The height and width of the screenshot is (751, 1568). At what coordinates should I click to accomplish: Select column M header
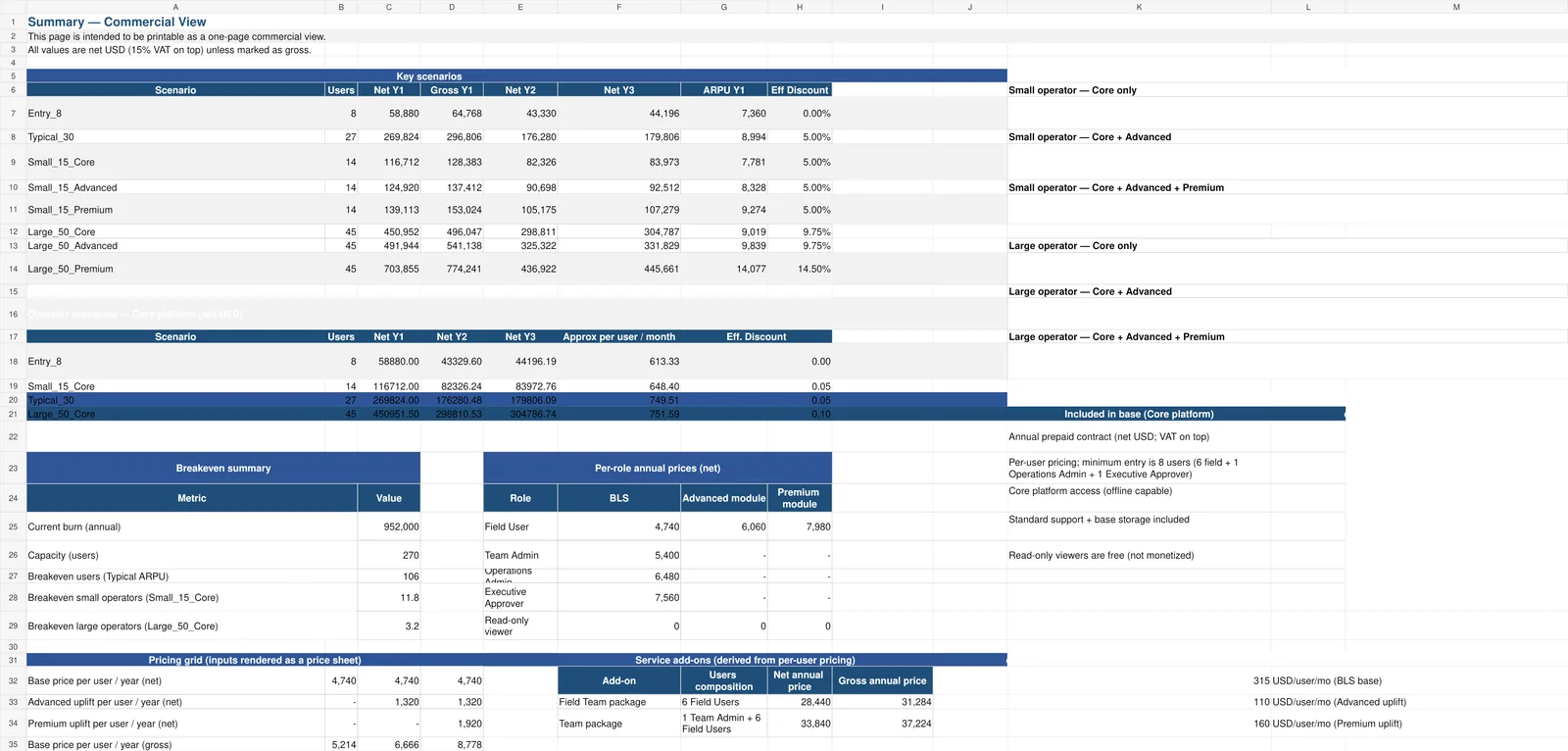tap(1456, 7)
